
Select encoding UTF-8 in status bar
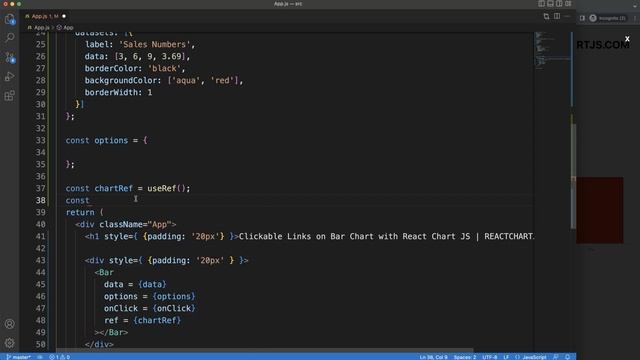(490, 357)
